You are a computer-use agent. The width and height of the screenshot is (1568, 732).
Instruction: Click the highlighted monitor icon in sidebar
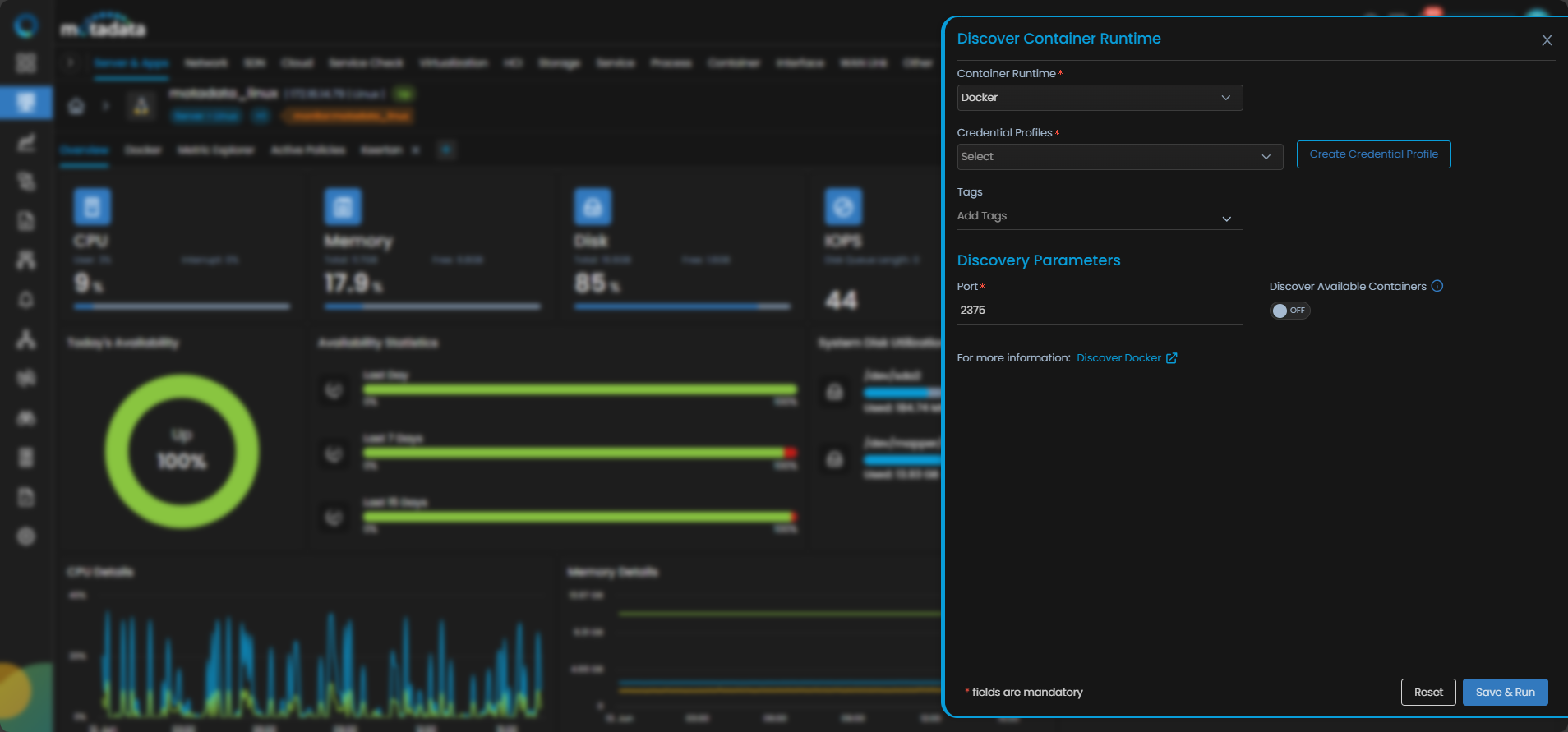26,103
